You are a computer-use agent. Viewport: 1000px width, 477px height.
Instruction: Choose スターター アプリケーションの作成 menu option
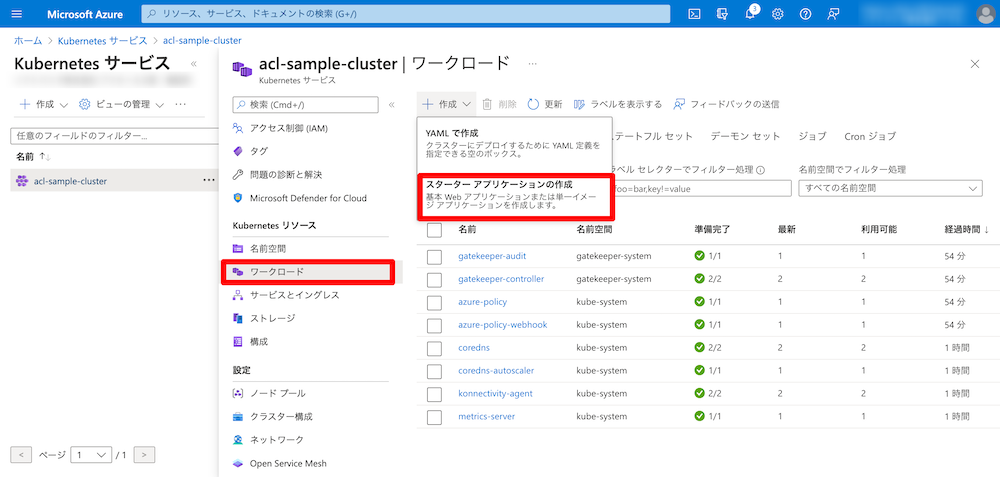coord(514,197)
